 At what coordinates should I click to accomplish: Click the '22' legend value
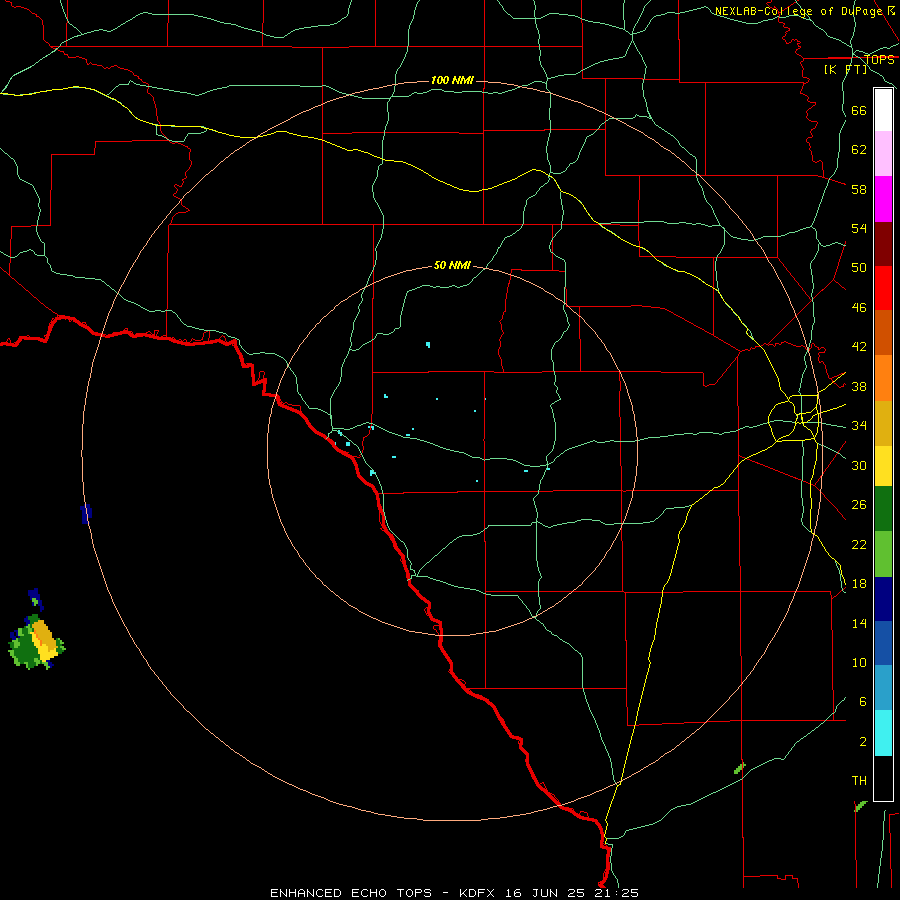(x=859, y=544)
